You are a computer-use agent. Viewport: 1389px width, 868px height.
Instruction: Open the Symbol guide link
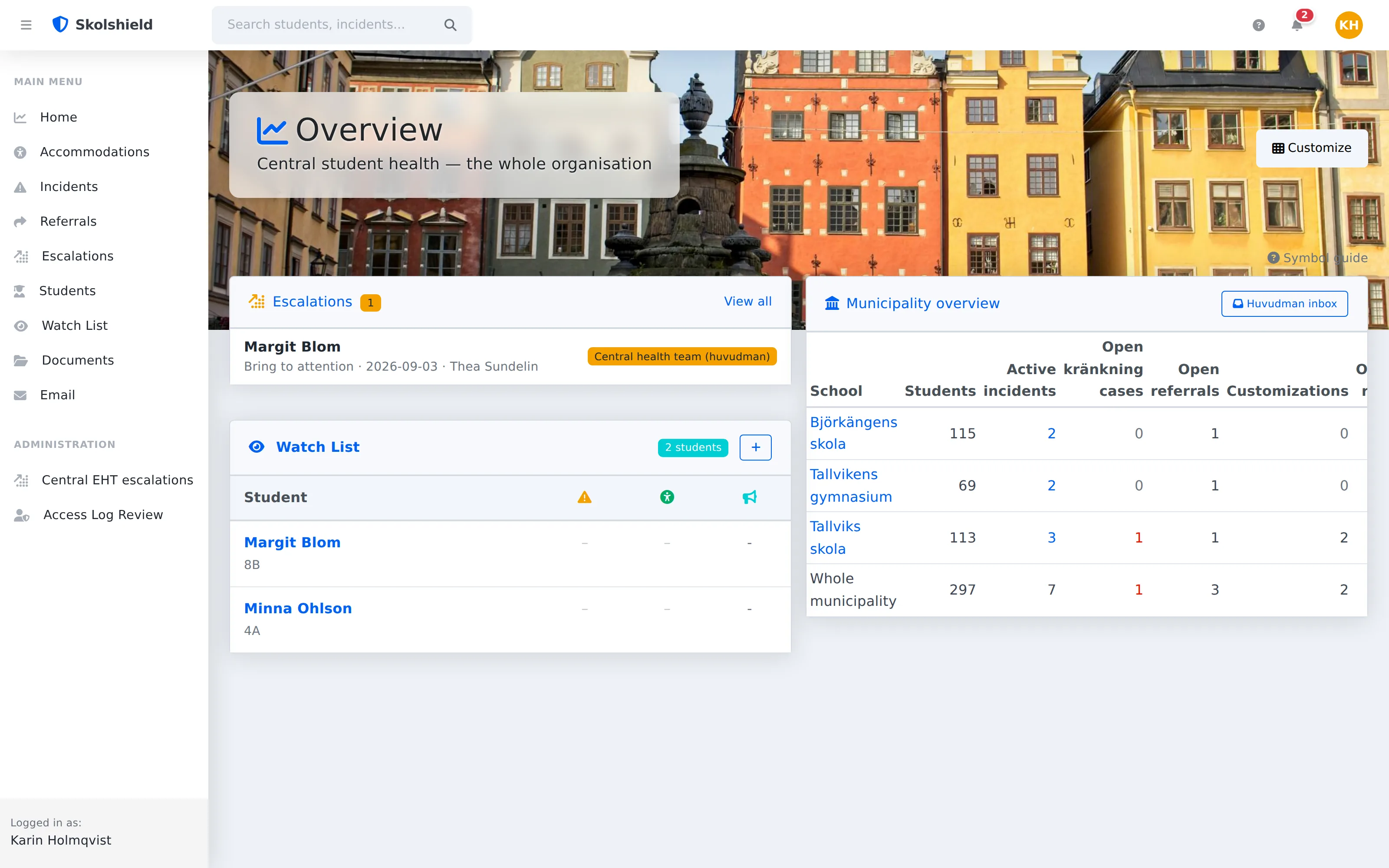tap(1317, 258)
